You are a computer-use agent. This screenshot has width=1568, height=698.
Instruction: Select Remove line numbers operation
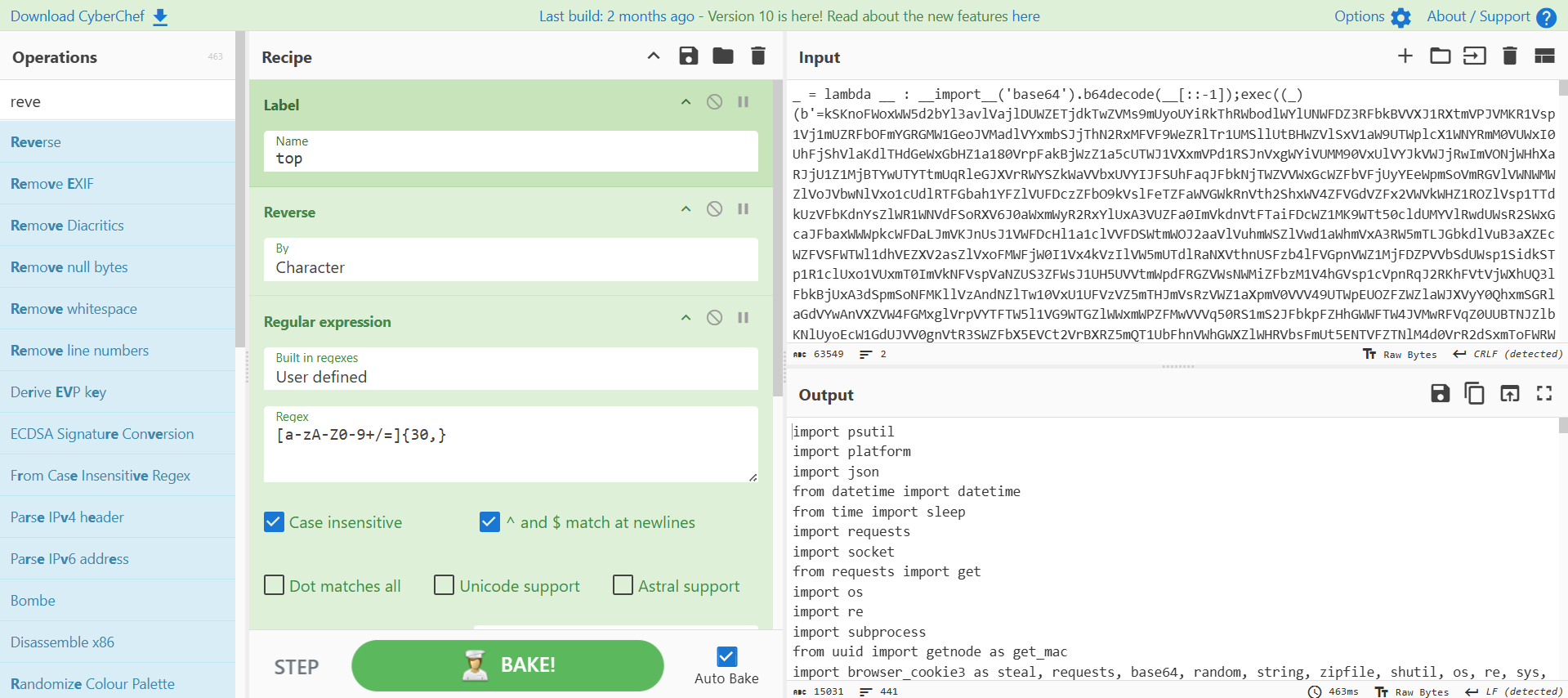coord(118,350)
